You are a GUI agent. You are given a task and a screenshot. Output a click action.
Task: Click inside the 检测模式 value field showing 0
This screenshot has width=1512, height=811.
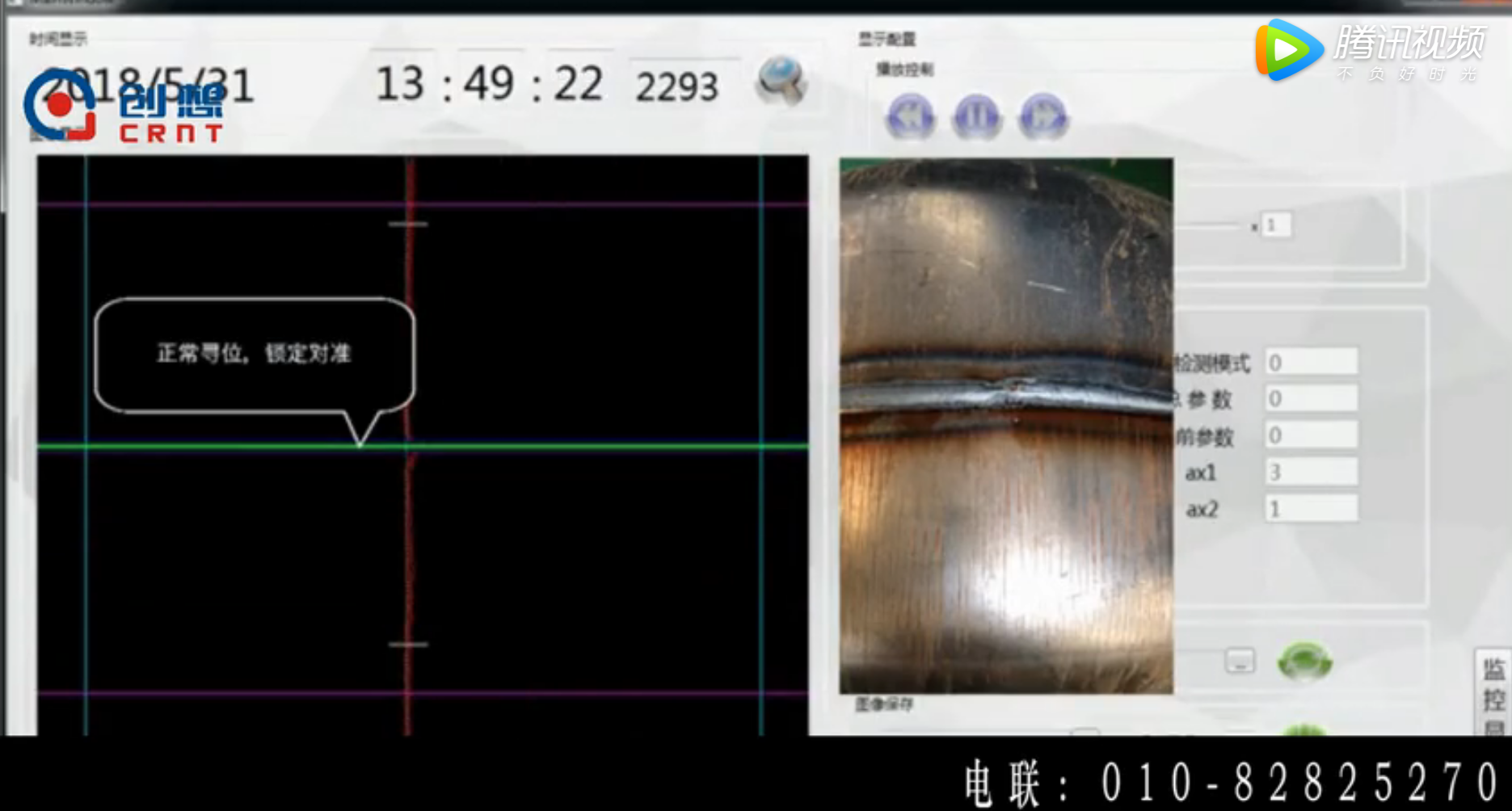coord(1309,362)
